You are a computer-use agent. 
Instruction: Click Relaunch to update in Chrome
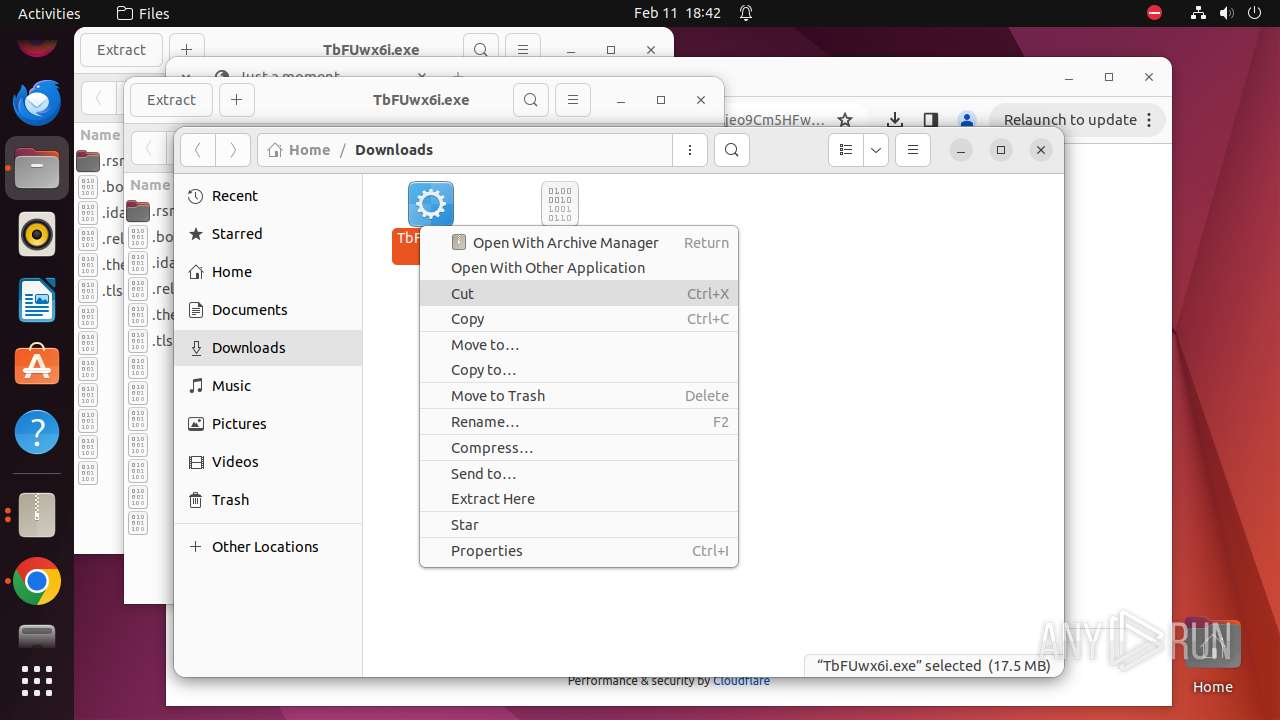pyautogui.click(x=1077, y=120)
